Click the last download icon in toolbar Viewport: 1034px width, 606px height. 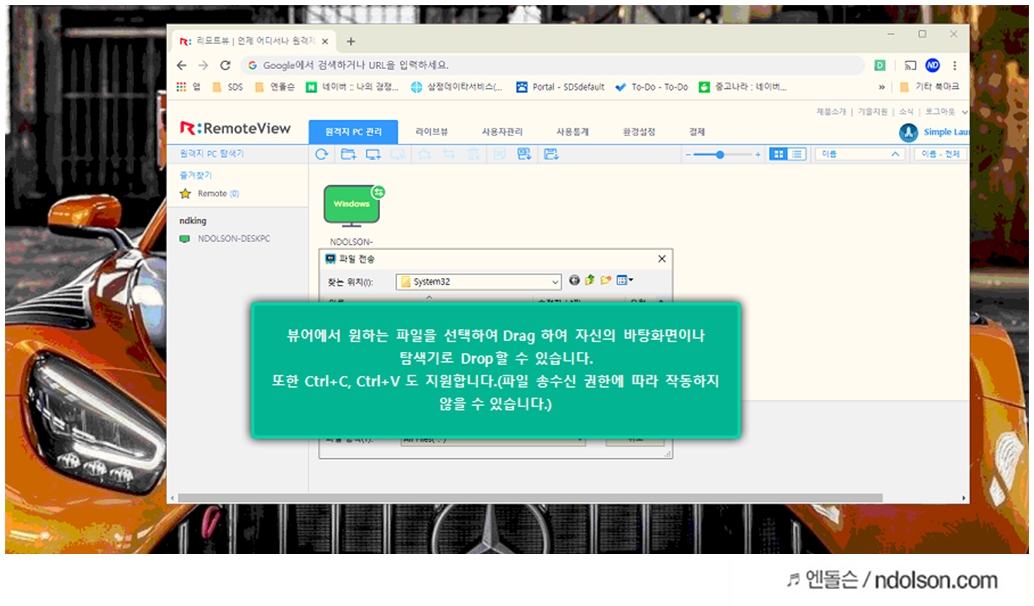[x=551, y=154]
